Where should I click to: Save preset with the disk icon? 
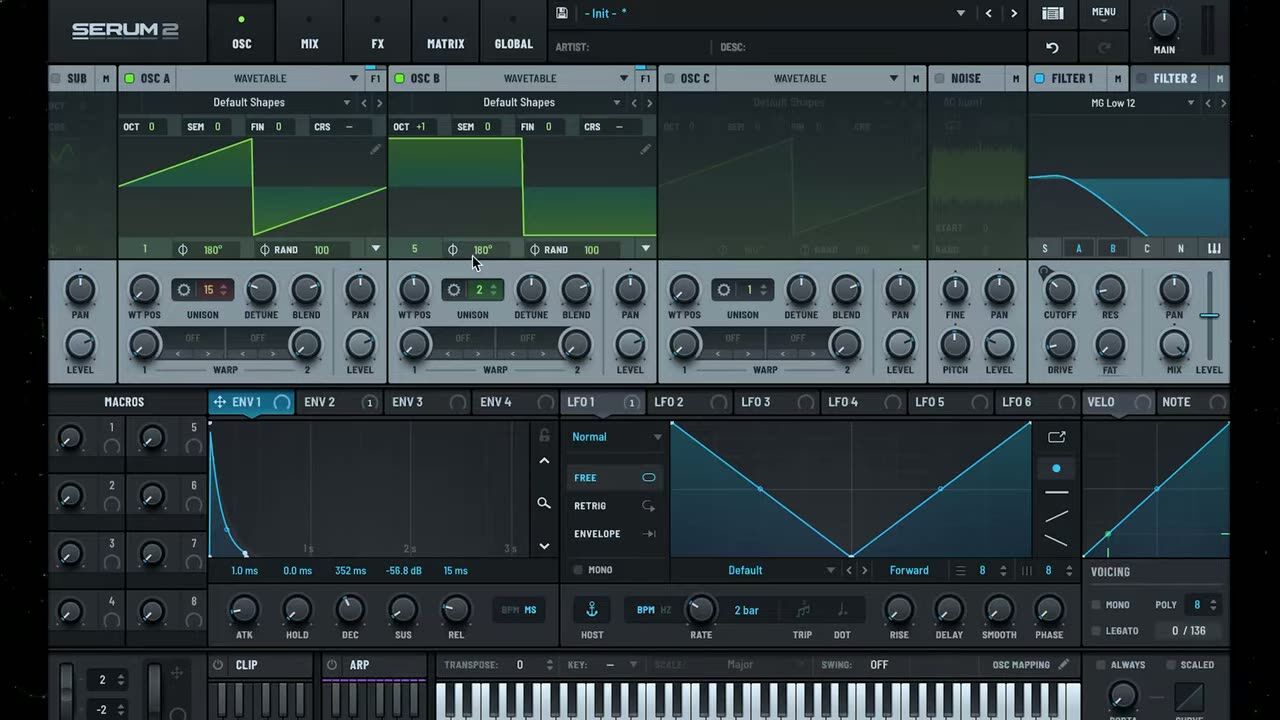(562, 13)
